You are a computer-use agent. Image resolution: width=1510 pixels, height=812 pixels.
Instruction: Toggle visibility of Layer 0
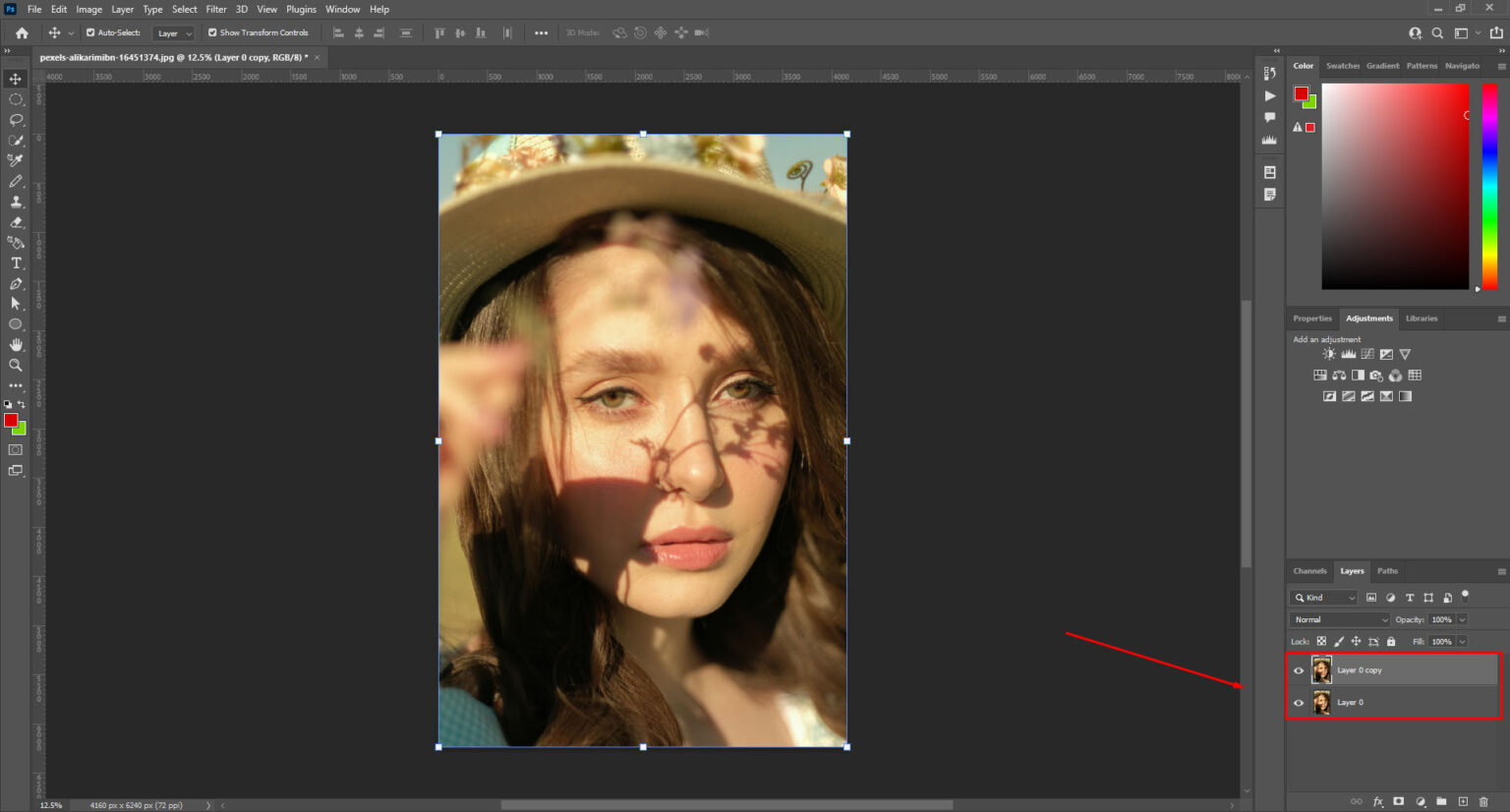(1299, 702)
